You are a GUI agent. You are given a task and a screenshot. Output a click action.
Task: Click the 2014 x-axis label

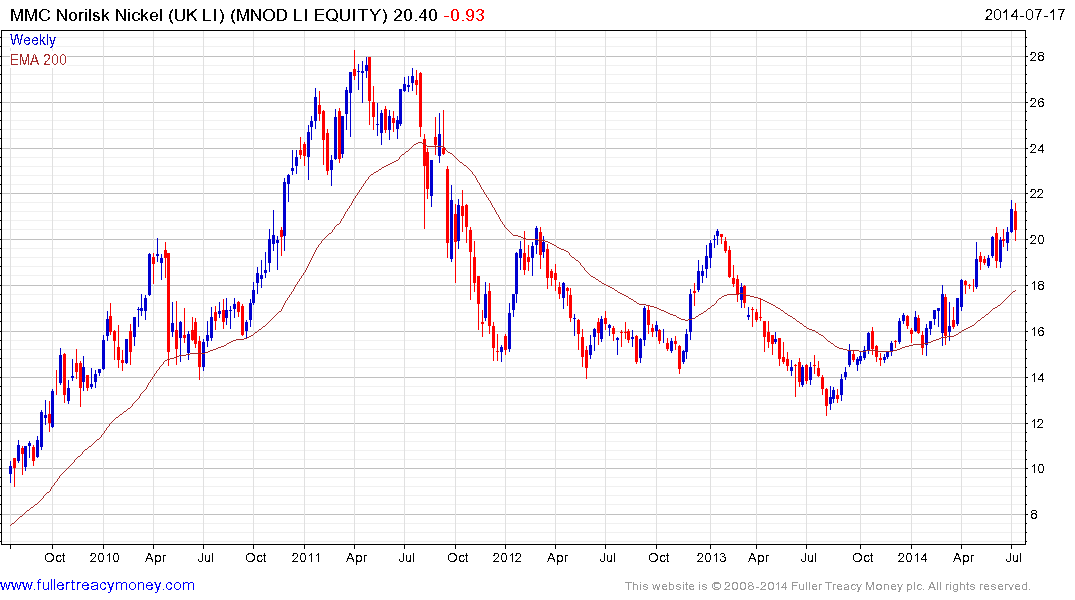(x=912, y=557)
